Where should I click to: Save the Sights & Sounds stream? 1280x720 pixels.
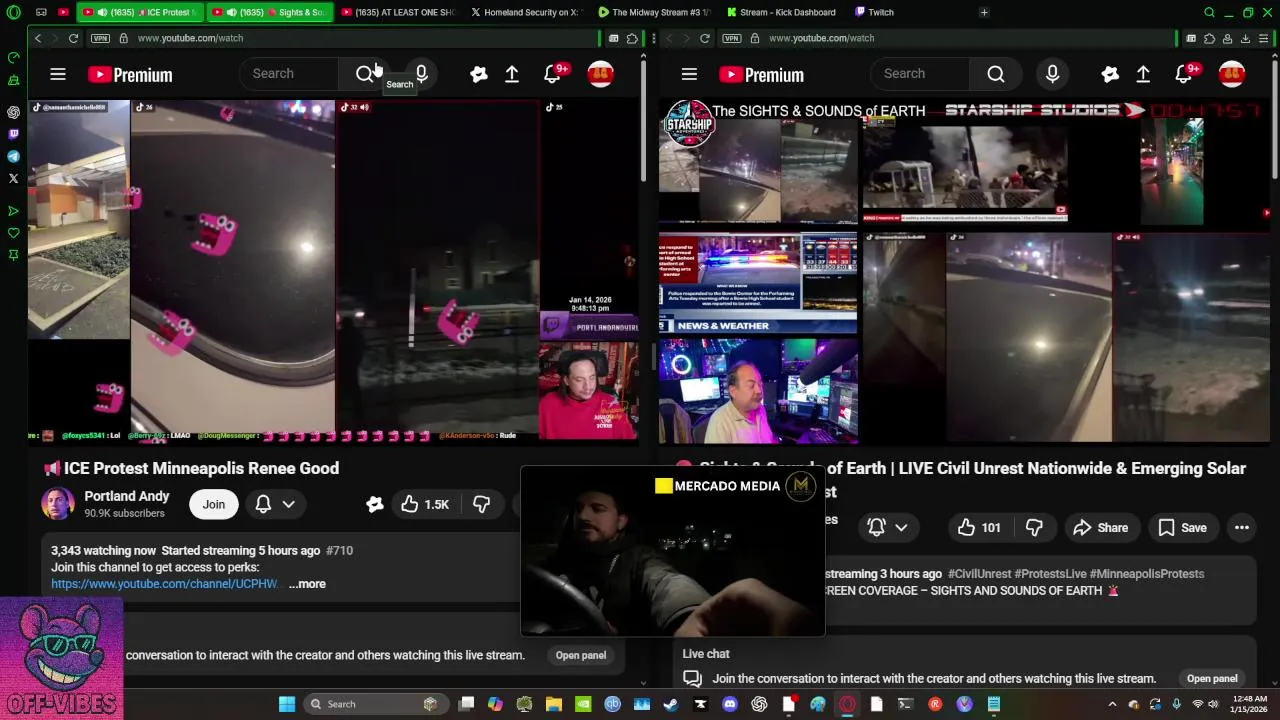click(x=1182, y=528)
